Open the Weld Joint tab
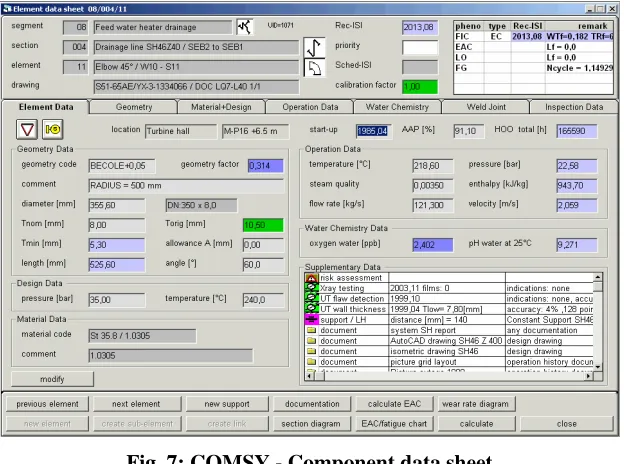 pyautogui.click(x=486, y=107)
